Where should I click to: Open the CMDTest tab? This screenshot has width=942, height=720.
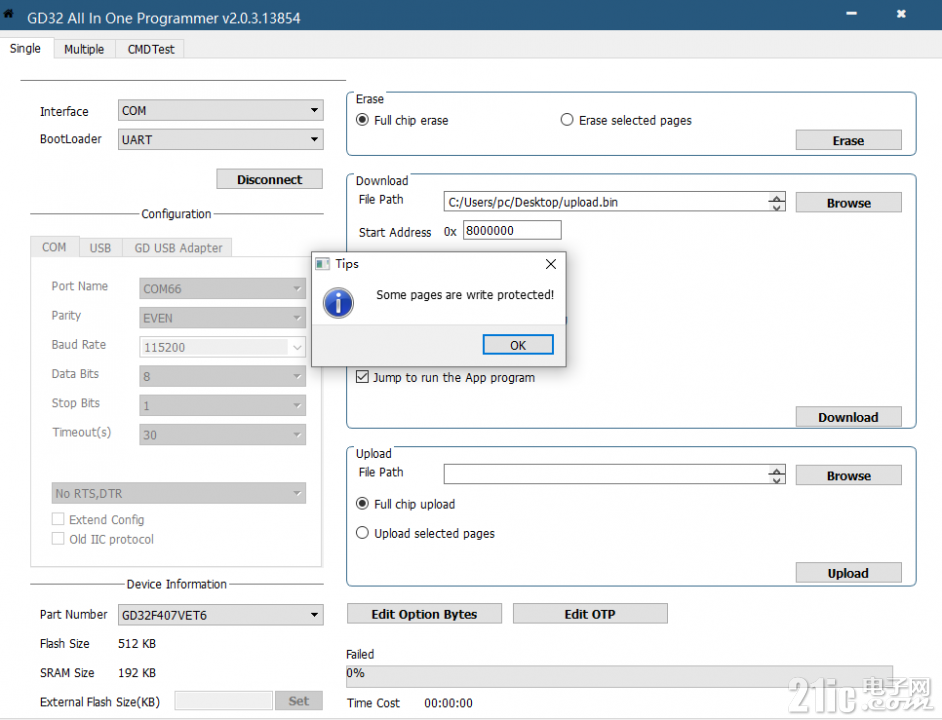[150, 49]
